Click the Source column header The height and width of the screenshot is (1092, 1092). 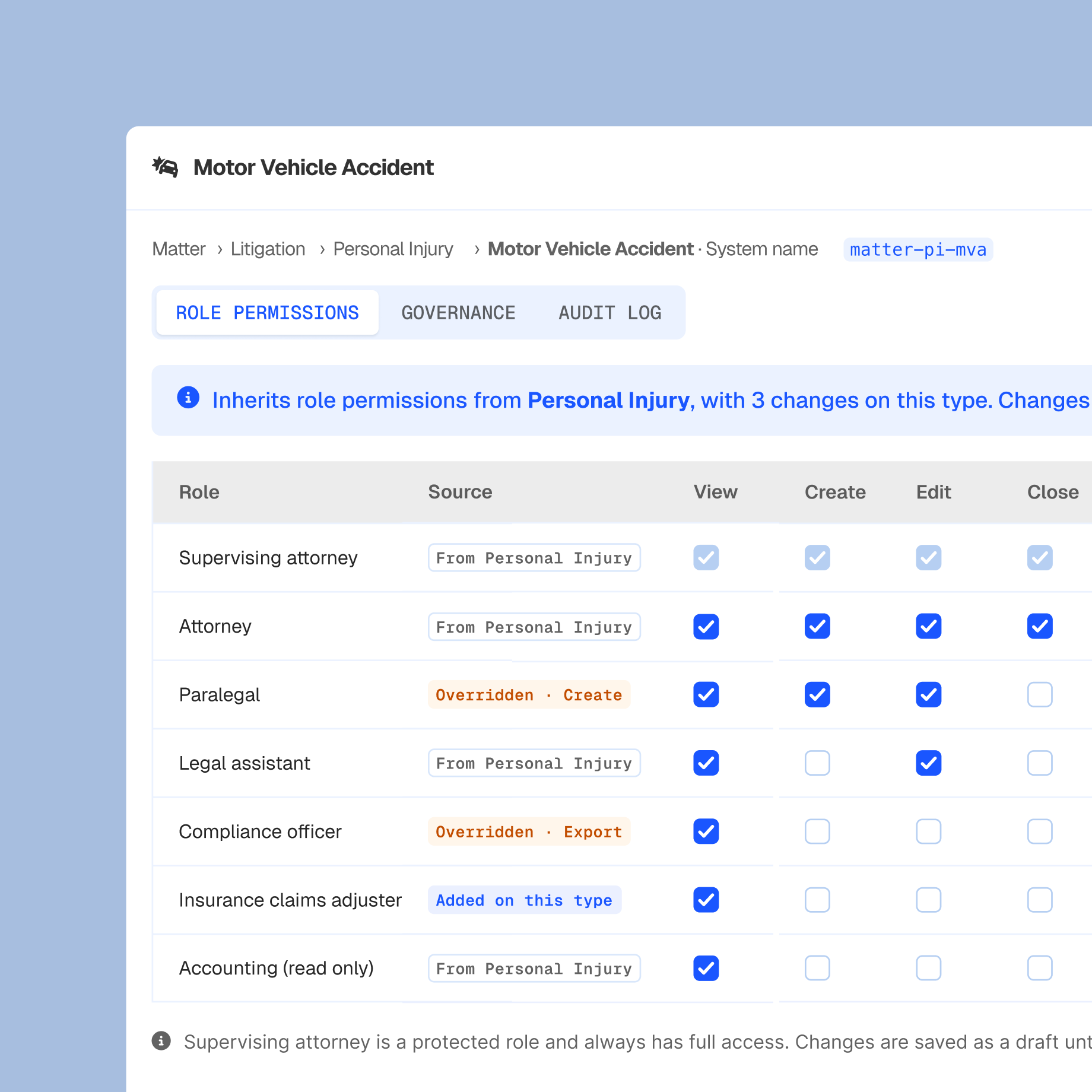460,492
